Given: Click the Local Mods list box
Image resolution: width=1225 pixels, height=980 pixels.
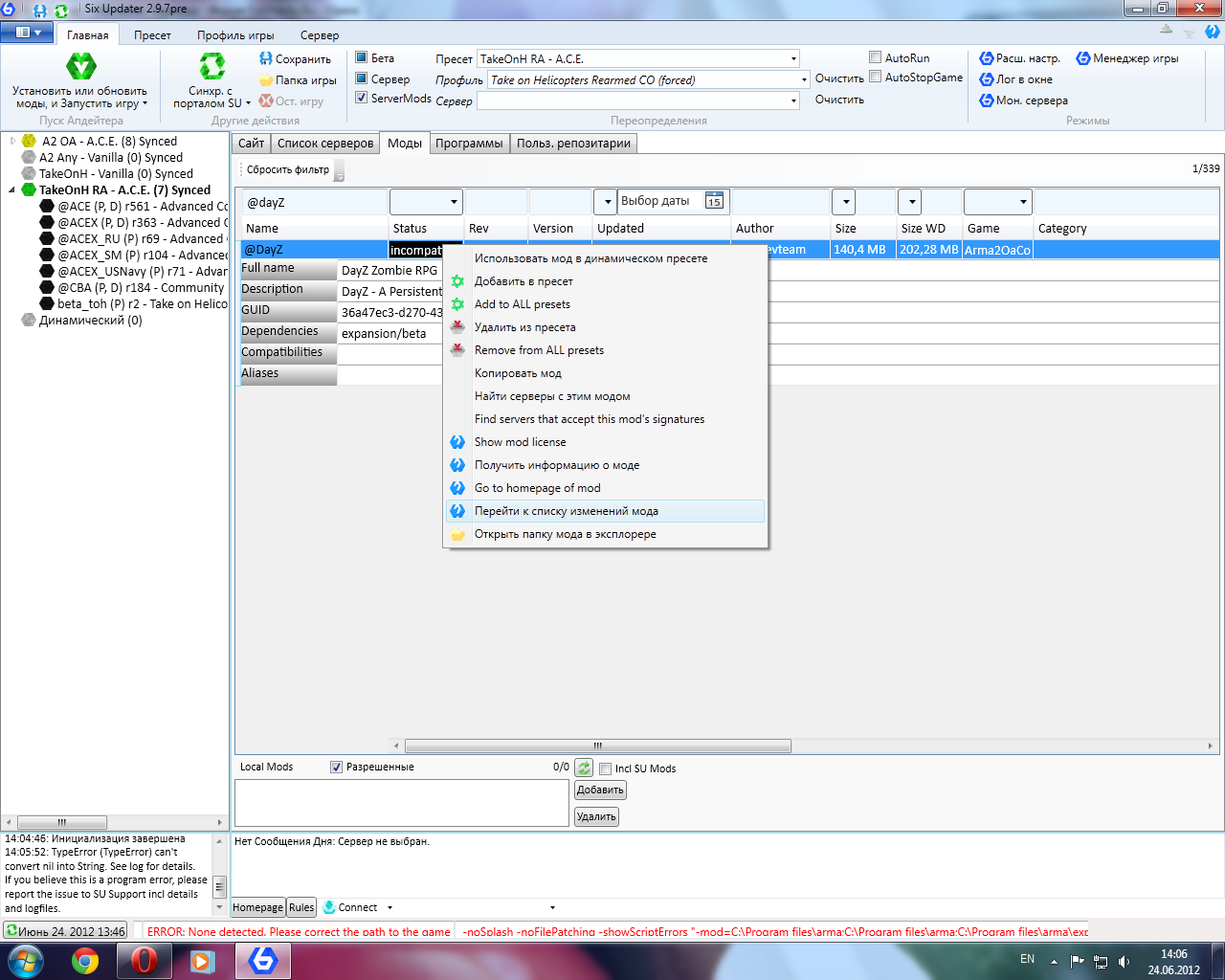Looking at the screenshot, I should click(402, 802).
